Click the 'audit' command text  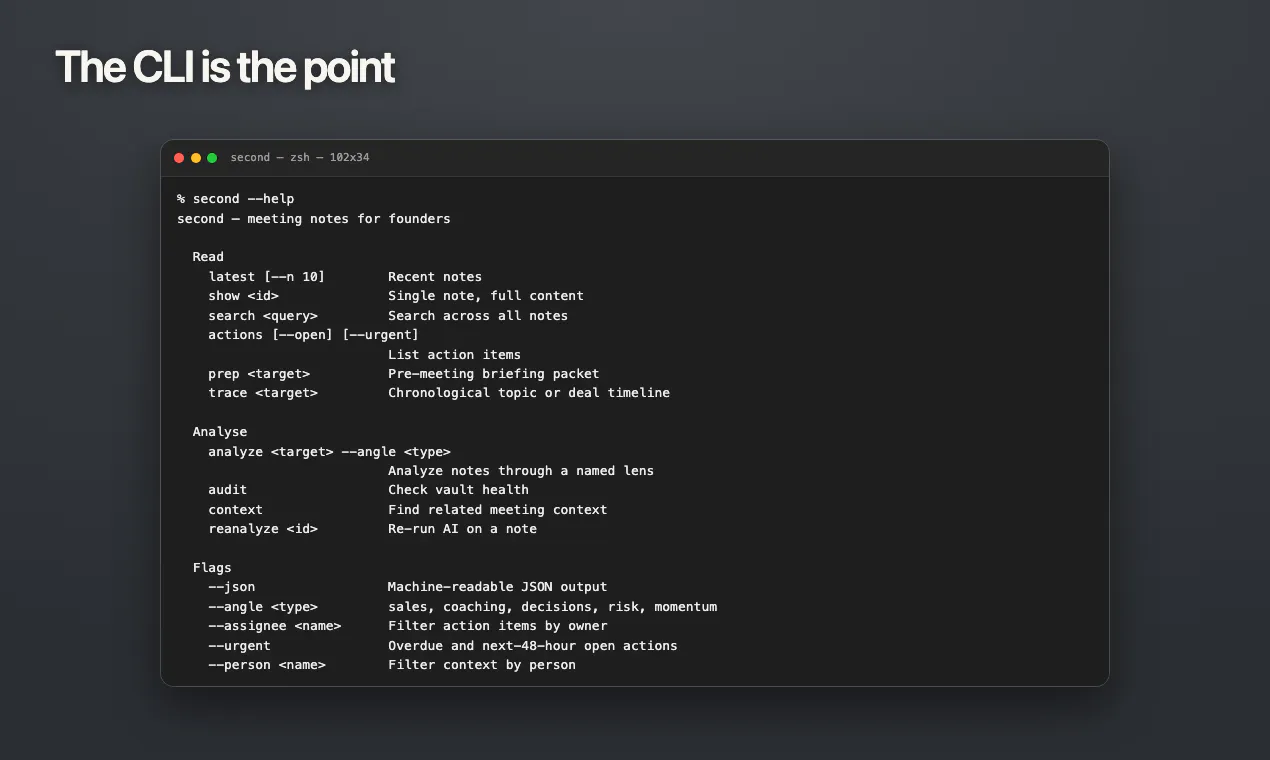[228, 490]
